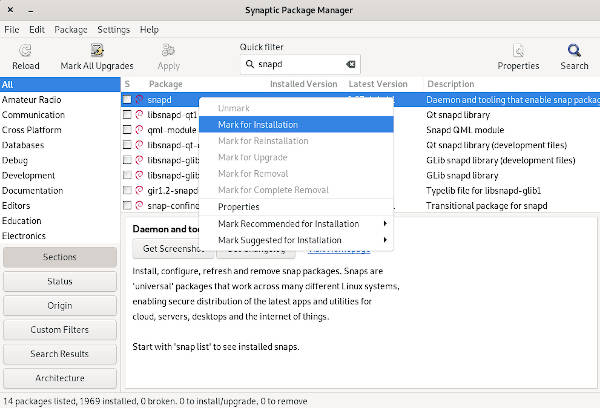Click Mark for Reinstallation entry

(296, 141)
